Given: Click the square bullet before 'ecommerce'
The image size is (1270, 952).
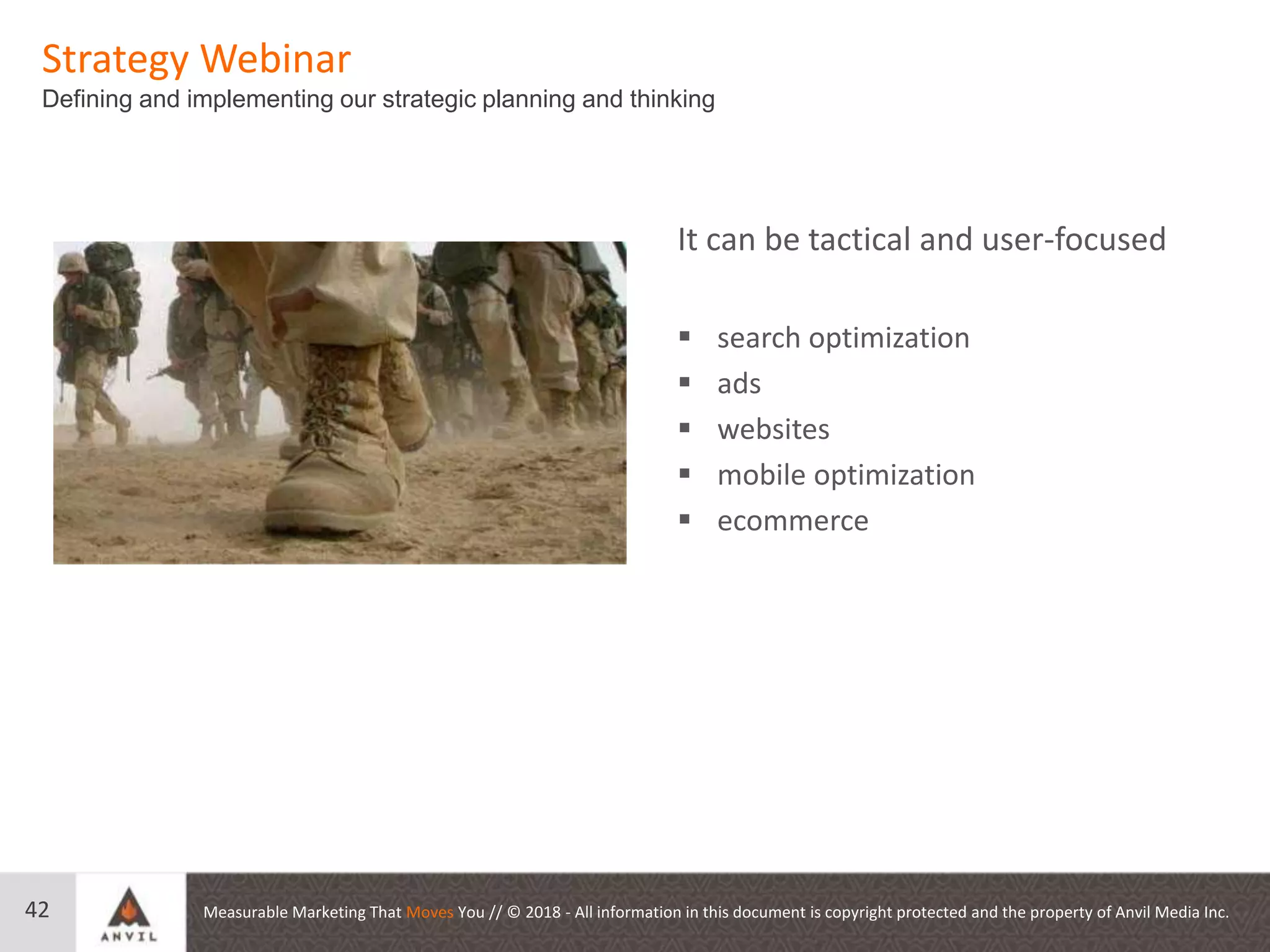Looking at the screenshot, I should pyautogui.click(x=685, y=519).
